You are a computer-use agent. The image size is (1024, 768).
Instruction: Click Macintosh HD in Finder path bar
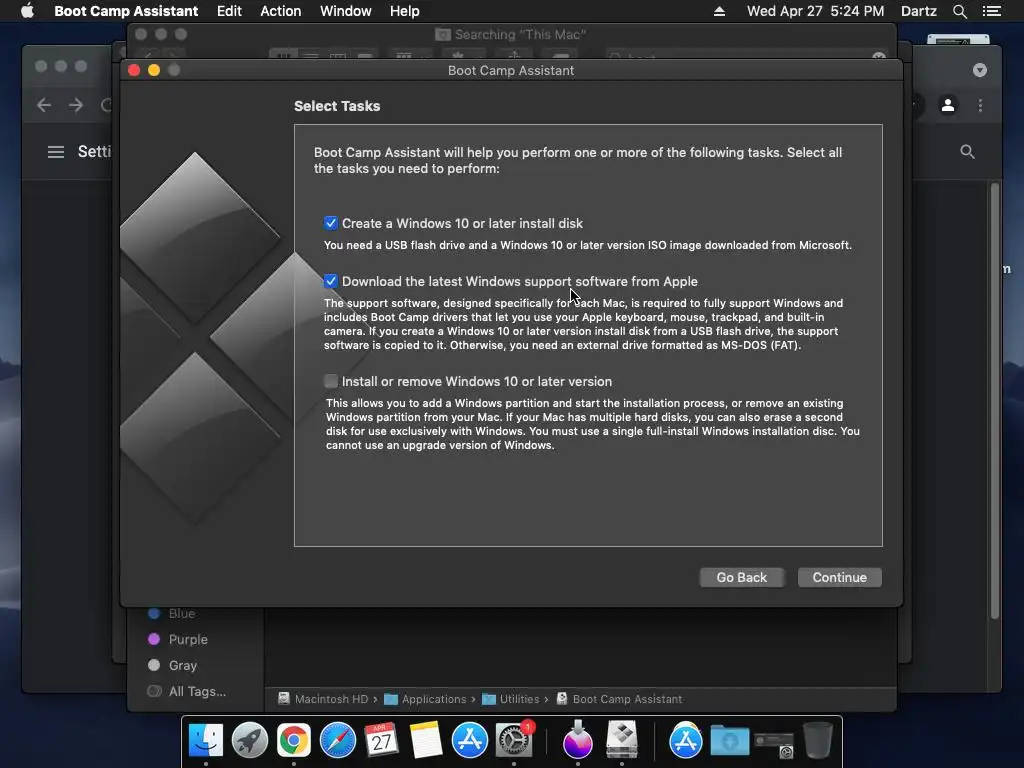point(323,699)
